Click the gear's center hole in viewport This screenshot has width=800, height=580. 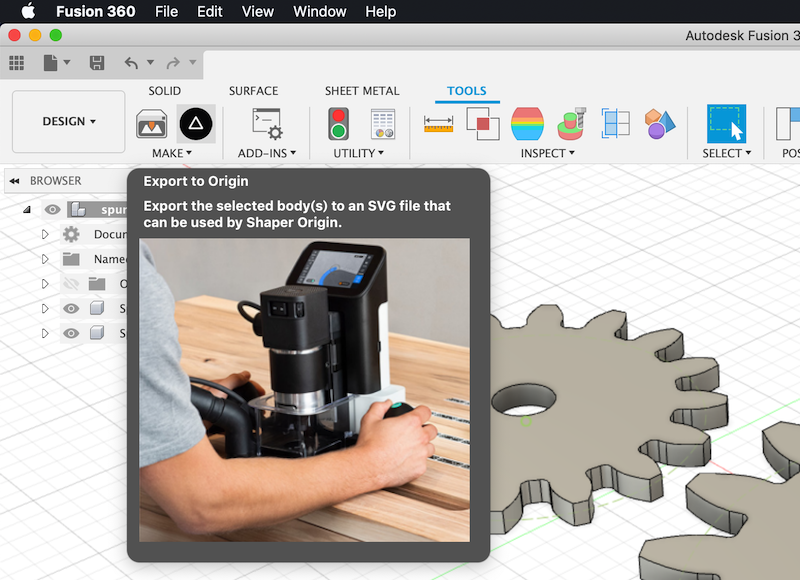pos(524,398)
